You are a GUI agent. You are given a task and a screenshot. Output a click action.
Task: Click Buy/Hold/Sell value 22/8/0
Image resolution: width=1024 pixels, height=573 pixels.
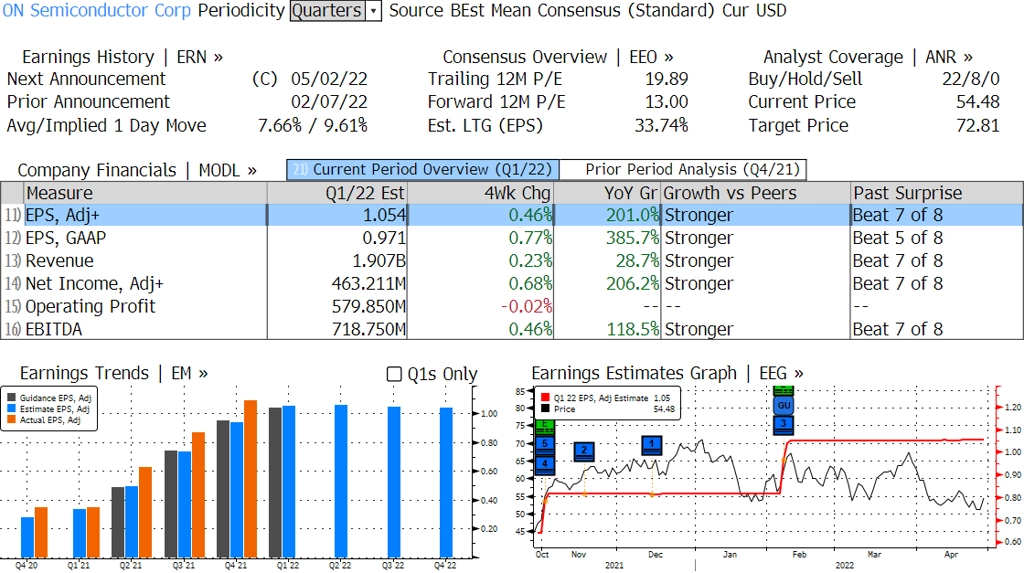point(970,79)
